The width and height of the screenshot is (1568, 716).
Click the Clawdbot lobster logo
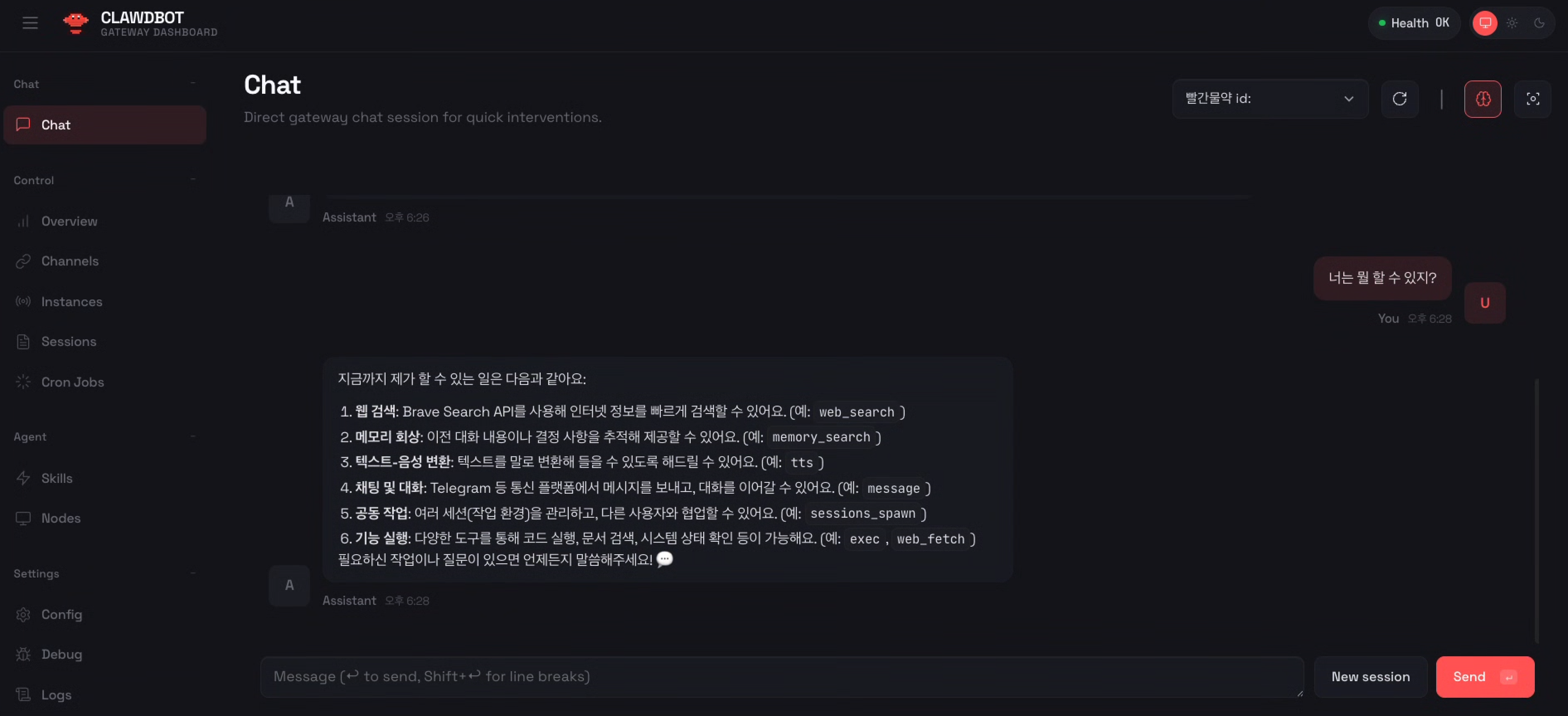click(x=75, y=23)
